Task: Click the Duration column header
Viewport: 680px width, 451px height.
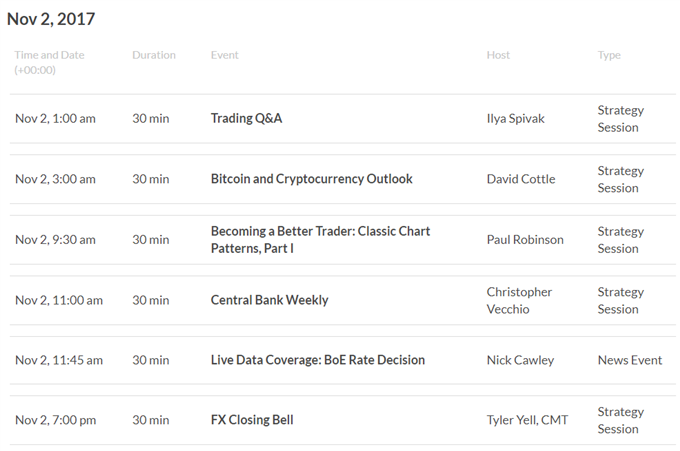Action: 154,55
